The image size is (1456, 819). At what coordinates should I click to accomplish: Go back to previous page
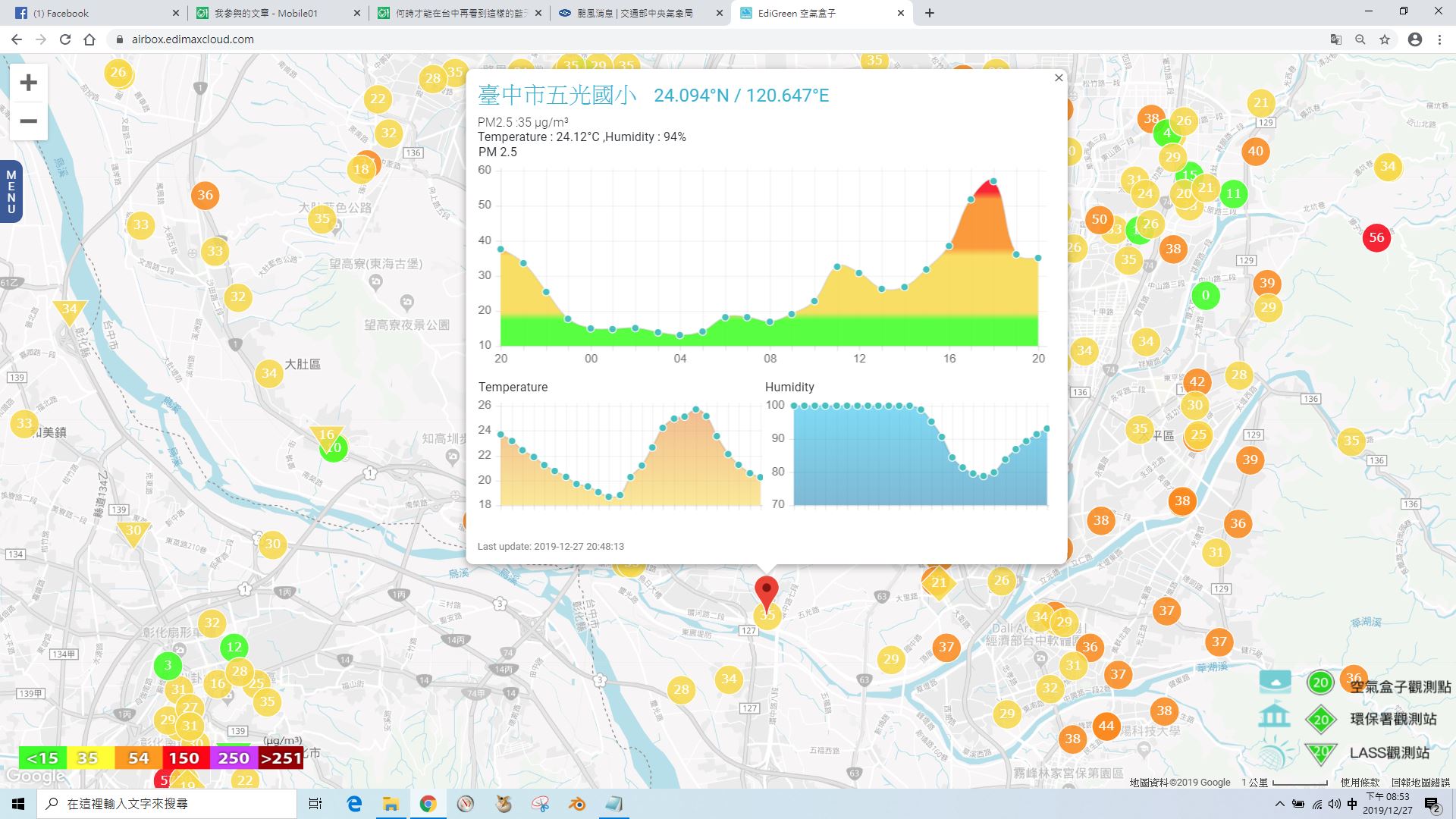point(17,39)
